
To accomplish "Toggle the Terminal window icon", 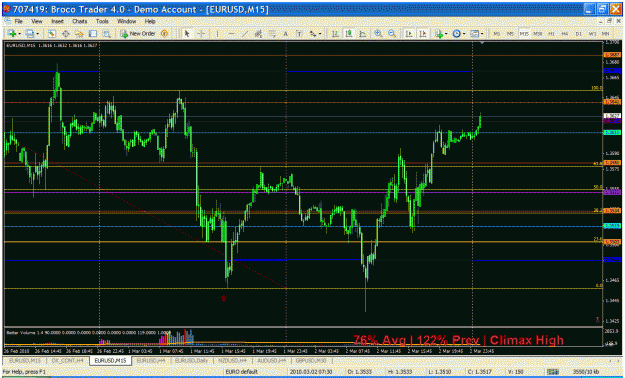I will (92, 34).
